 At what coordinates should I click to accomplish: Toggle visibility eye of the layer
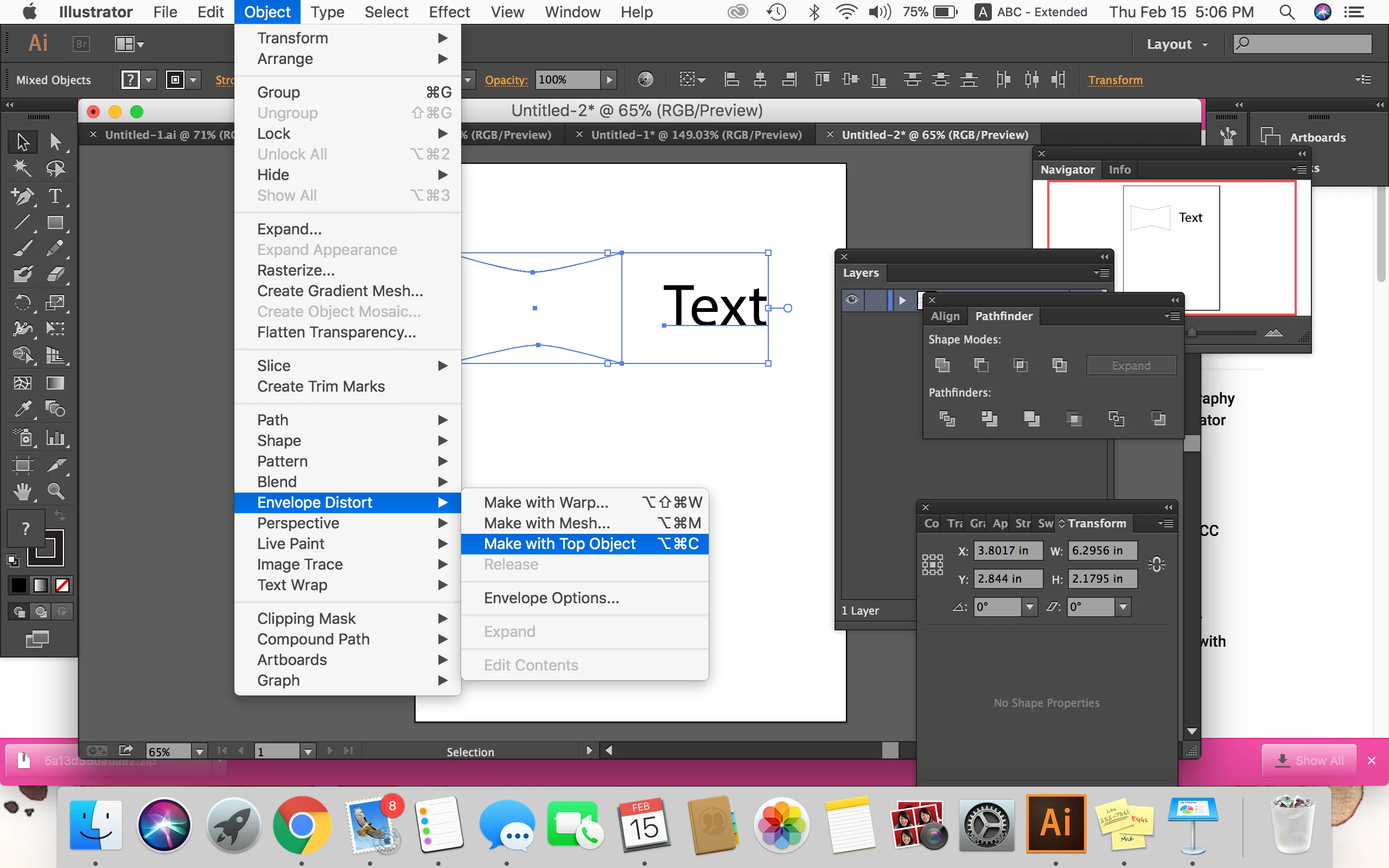point(852,299)
